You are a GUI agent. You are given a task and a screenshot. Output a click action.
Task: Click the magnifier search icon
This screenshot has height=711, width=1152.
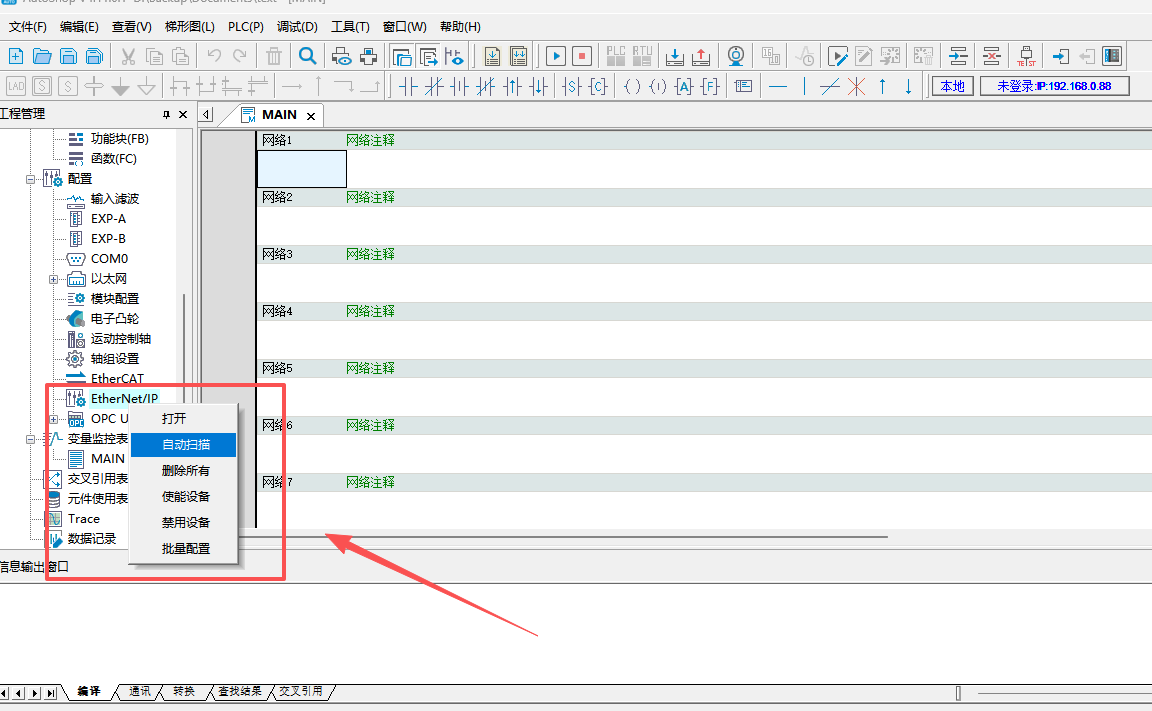[x=308, y=56]
